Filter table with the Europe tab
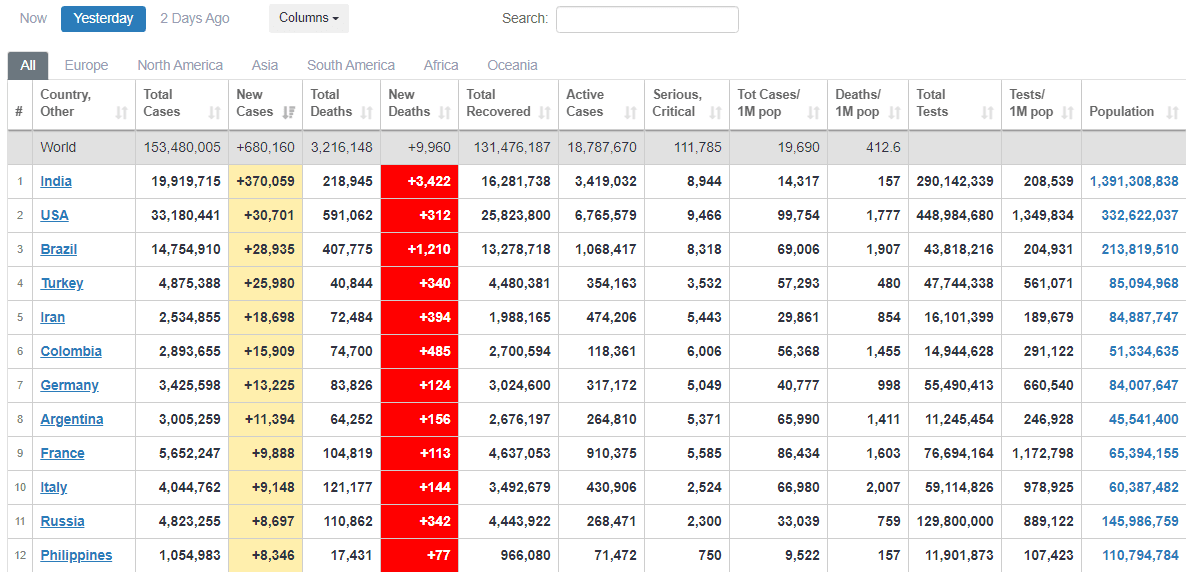This screenshot has height=572, width=1186. 86,65
